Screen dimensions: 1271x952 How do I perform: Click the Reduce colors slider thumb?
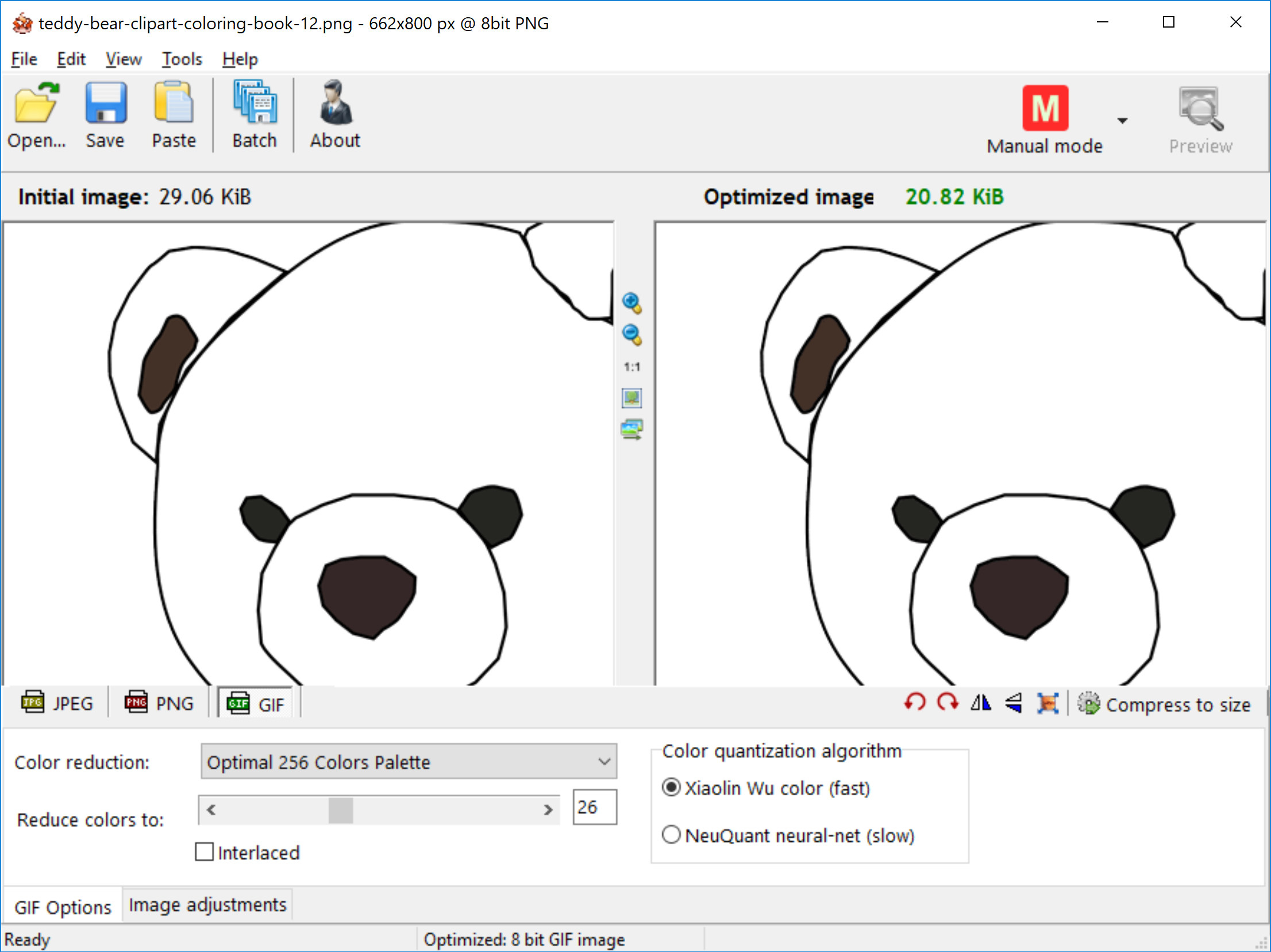(x=341, y=810)
